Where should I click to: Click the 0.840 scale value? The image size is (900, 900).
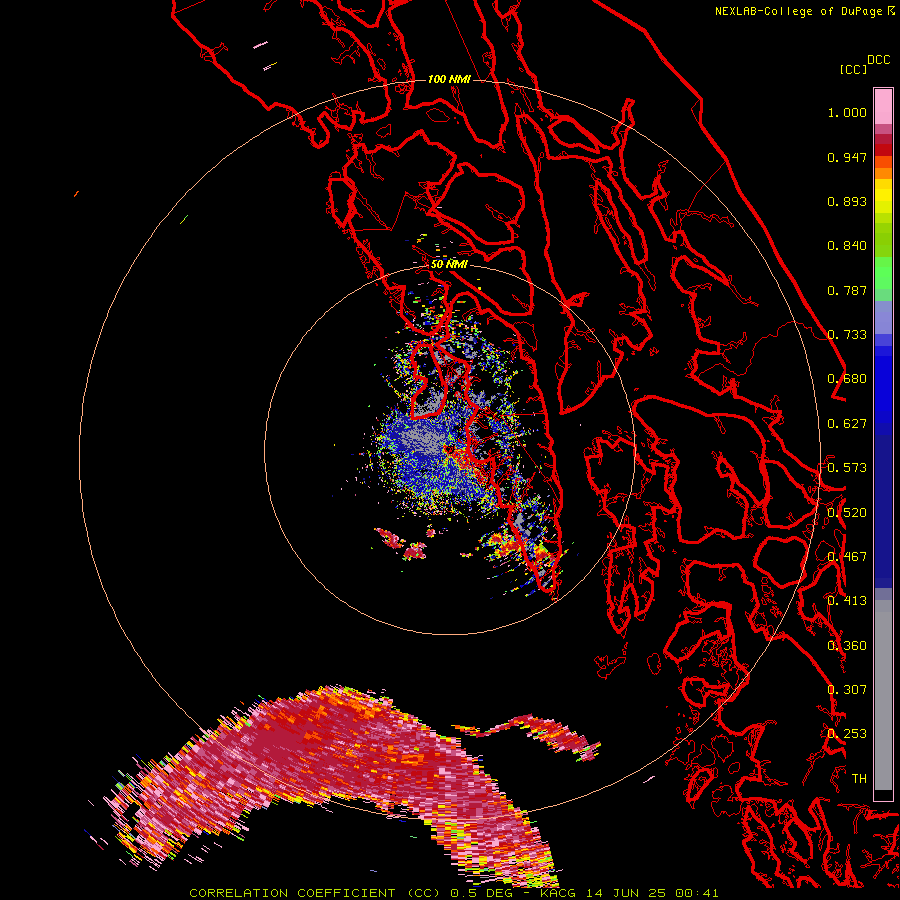point(847,246)
